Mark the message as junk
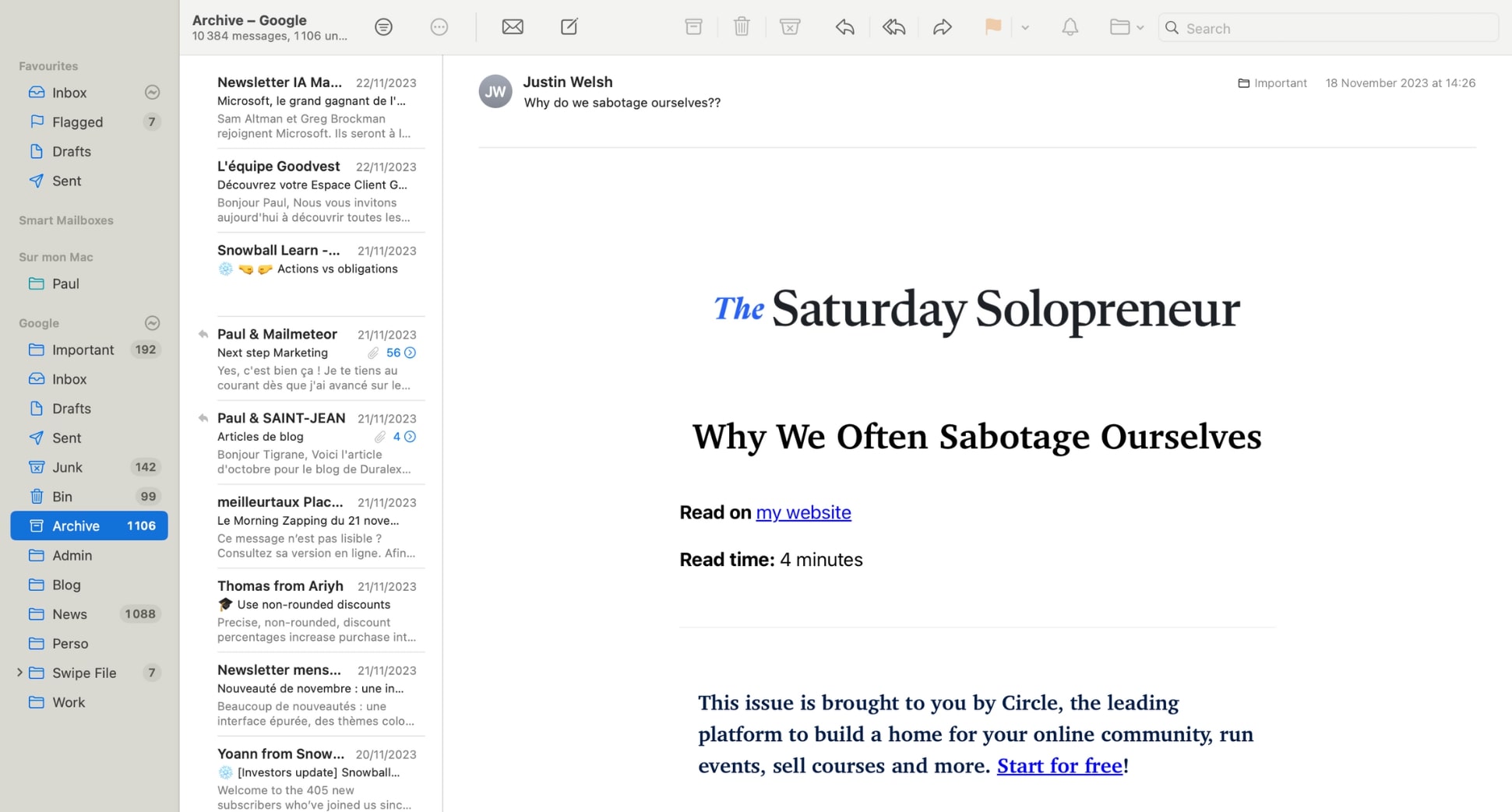The image size is (1512, 812). (790, 26)
